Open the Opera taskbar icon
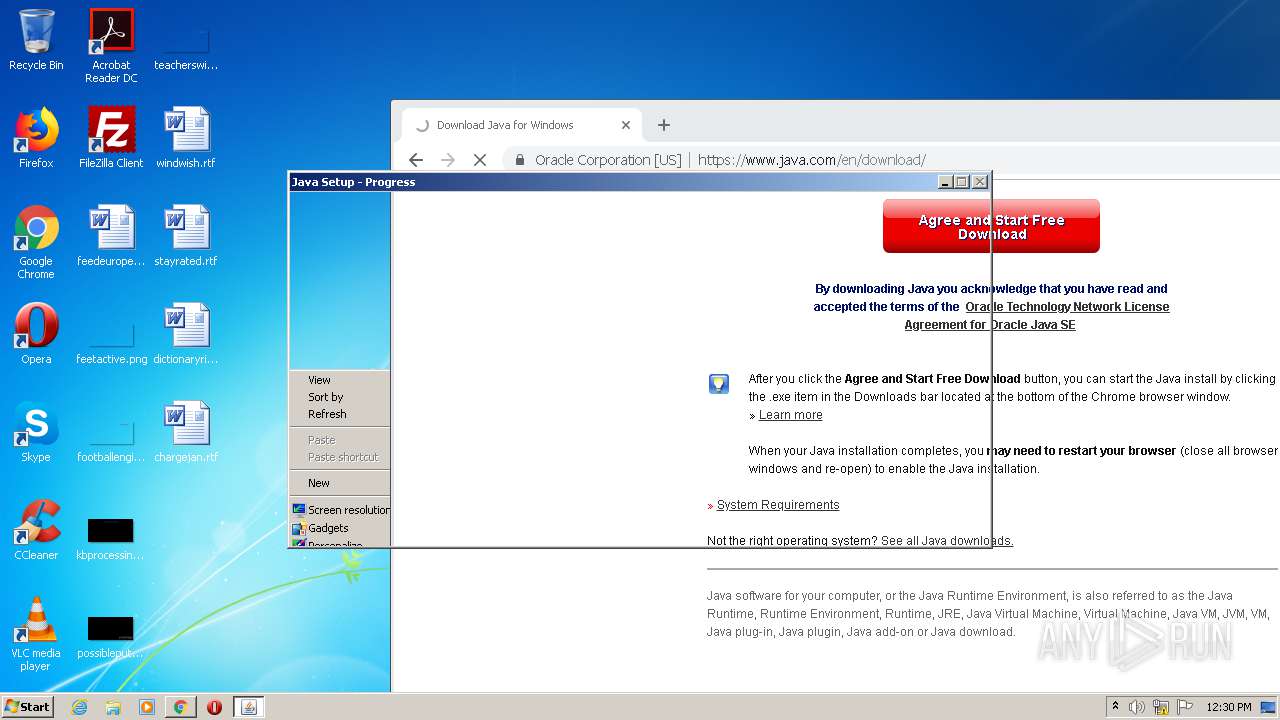Viewport: 1280px width, 720px height. pos(214,707)
